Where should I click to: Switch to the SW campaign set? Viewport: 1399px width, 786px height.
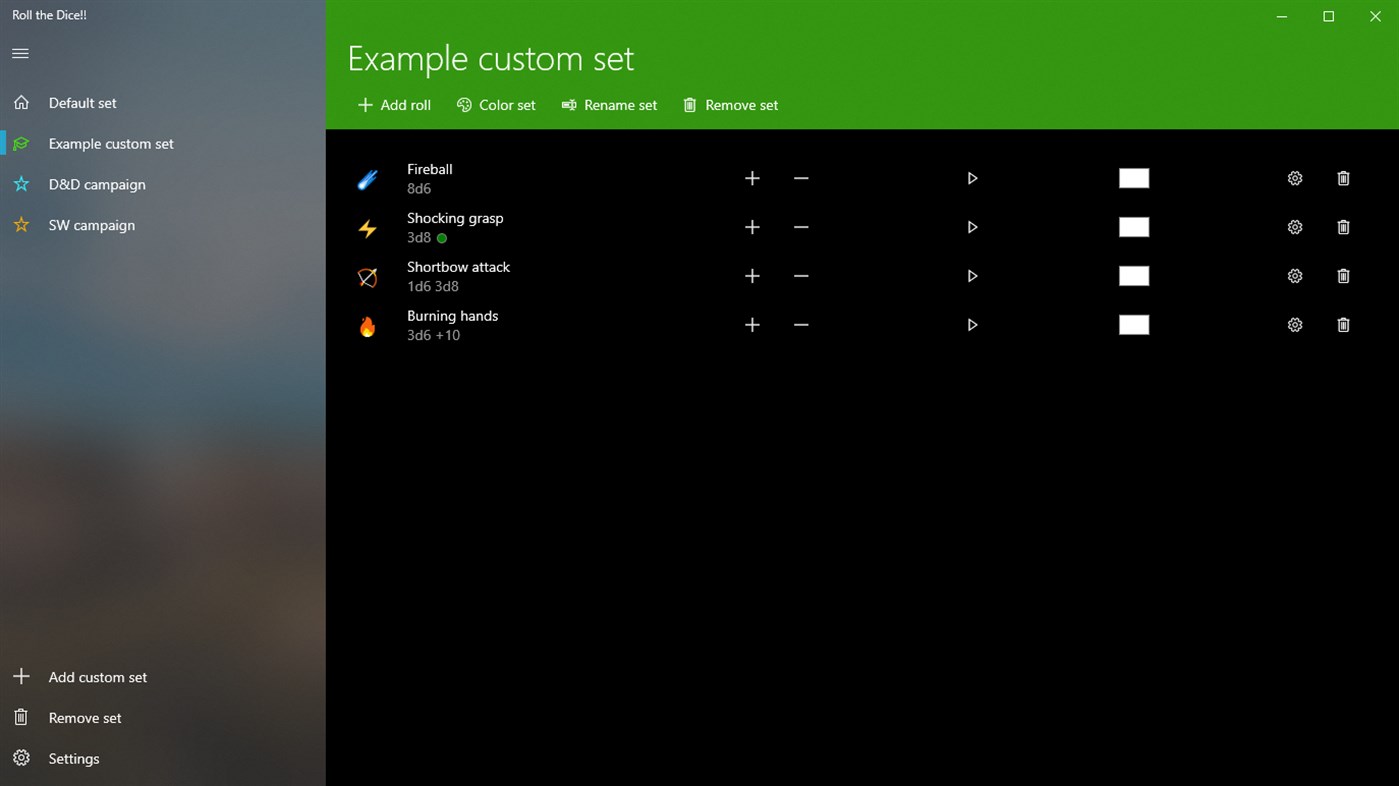click(x=91, y=225)
